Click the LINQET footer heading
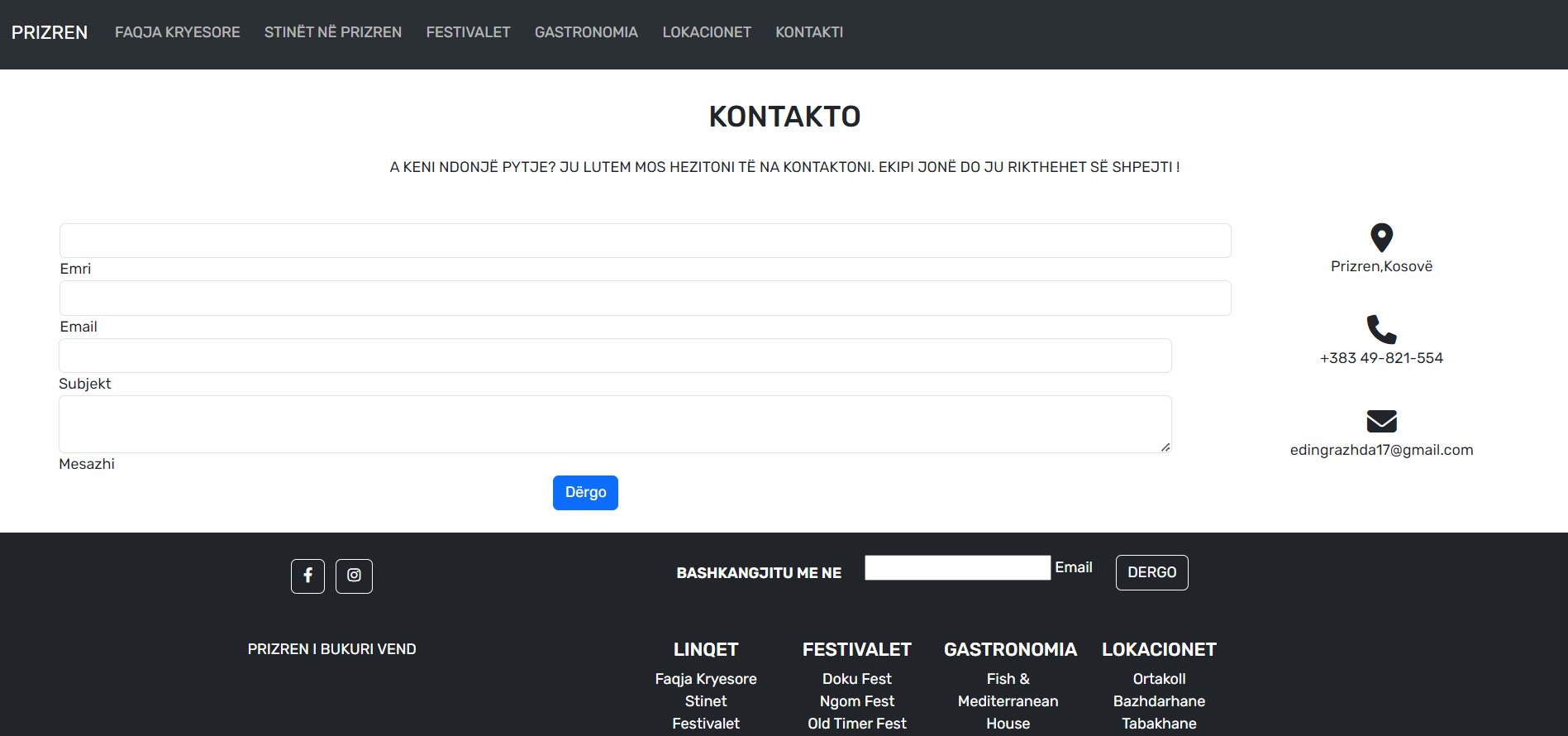This screenshot has height=736, width=1568. [x=706, y=650]
